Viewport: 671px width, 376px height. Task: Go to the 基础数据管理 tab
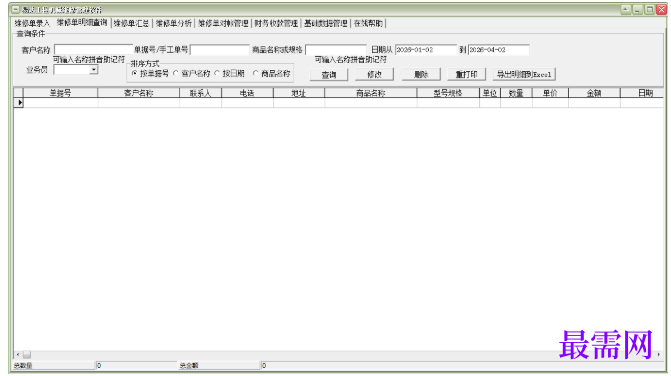326,23
